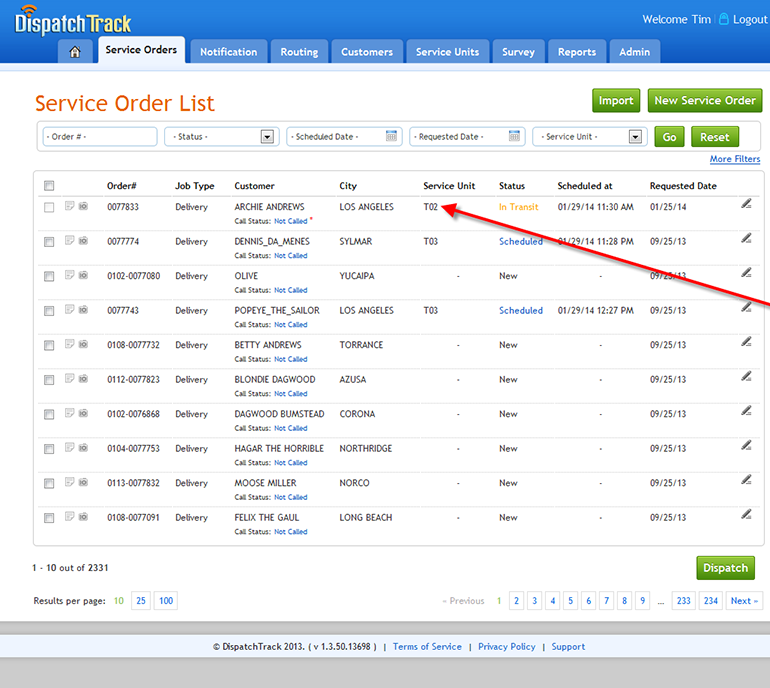Go to the Home tab icon
The width and height of the screenshot is (770, 688).
pyautogui.click(x=75, y=52)
